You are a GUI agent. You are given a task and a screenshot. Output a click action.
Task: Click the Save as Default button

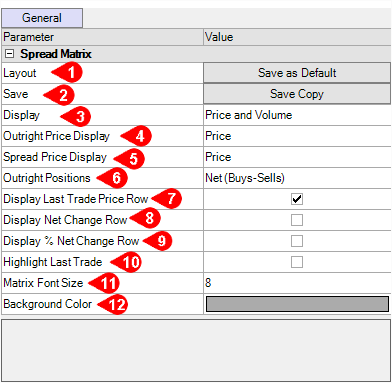[297, 73]
